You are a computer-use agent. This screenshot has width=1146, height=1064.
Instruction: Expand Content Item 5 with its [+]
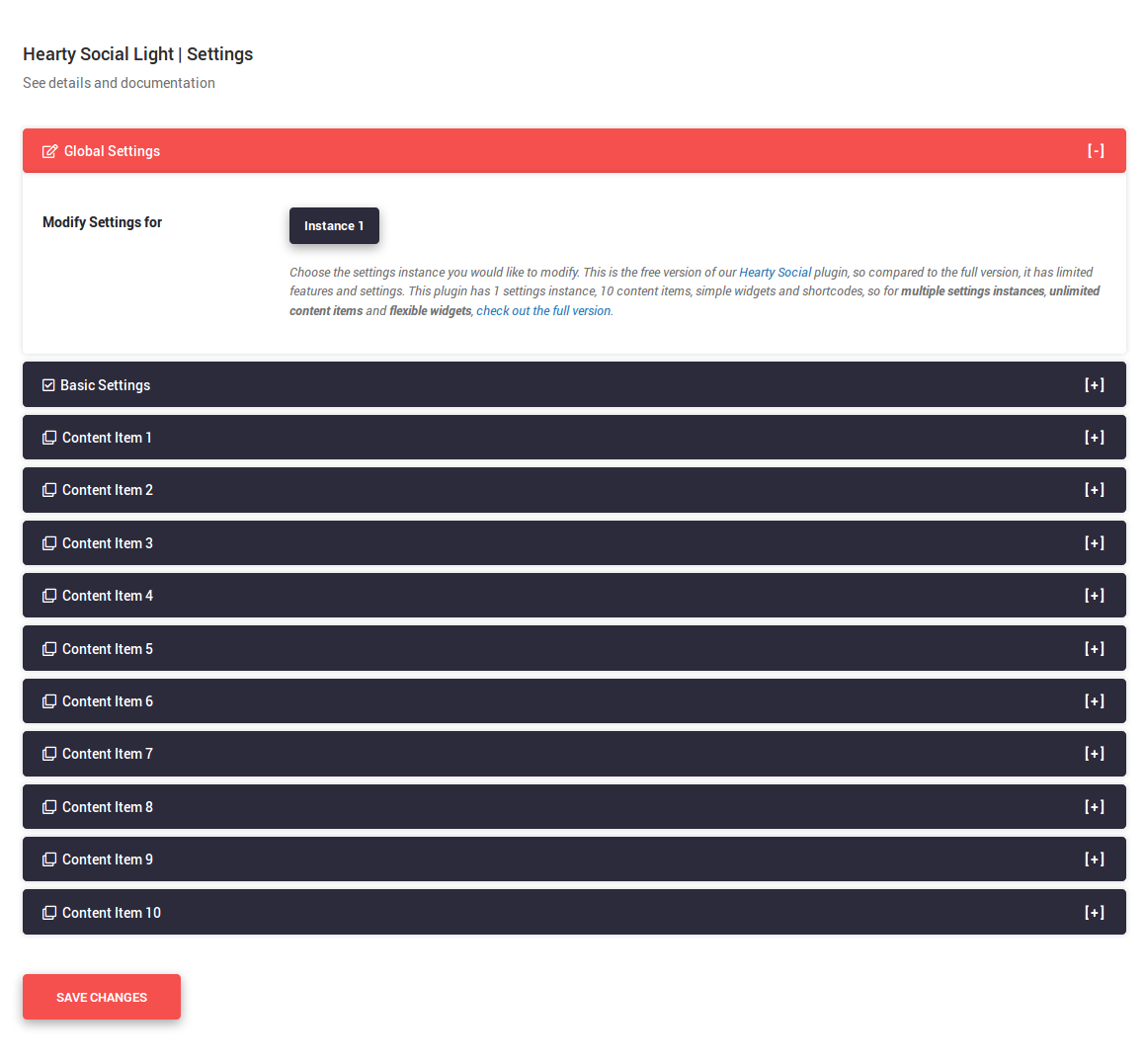[x=1094, y=649]
